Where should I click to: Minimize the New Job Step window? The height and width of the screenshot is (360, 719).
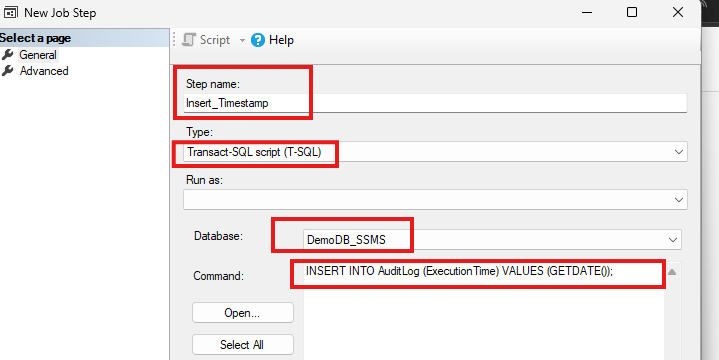587,12
